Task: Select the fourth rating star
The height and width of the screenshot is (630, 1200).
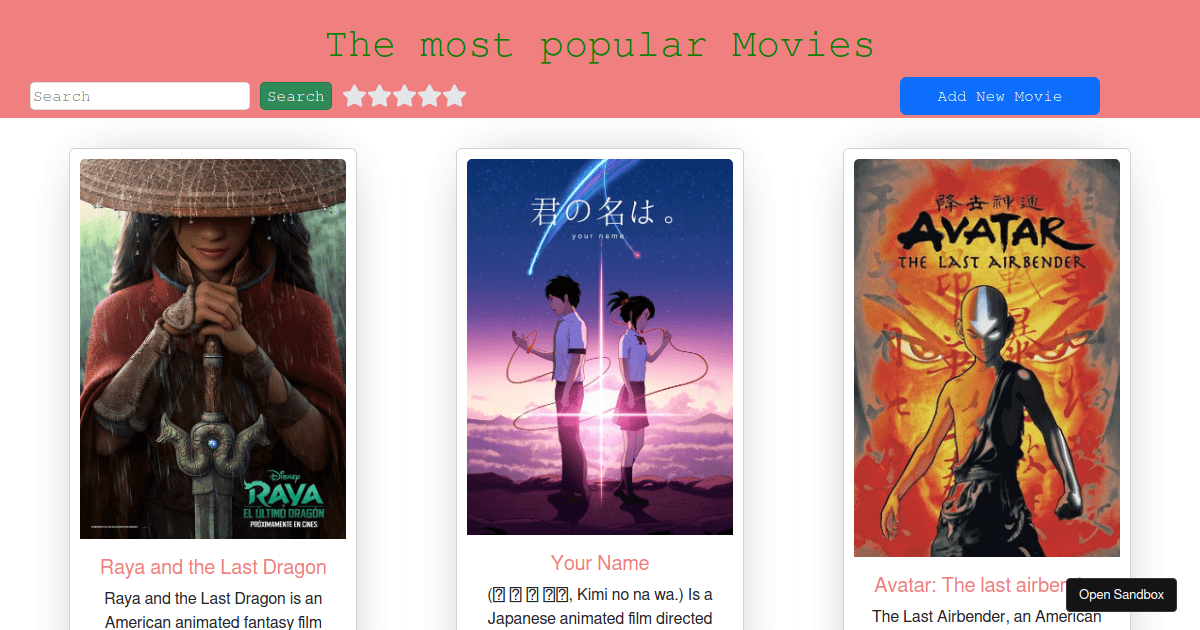Action: (430, 96)
